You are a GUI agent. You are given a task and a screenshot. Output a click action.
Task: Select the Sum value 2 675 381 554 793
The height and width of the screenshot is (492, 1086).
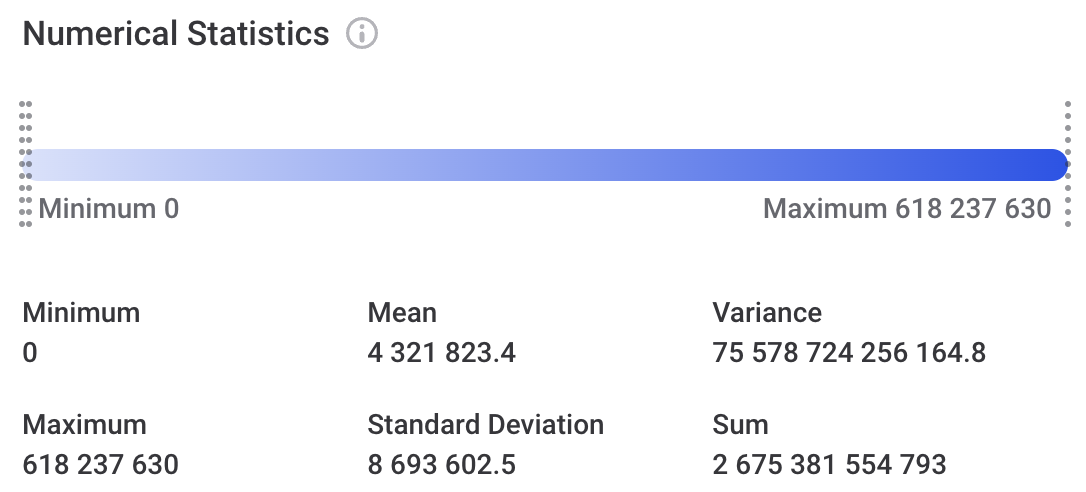coord(829,465)
